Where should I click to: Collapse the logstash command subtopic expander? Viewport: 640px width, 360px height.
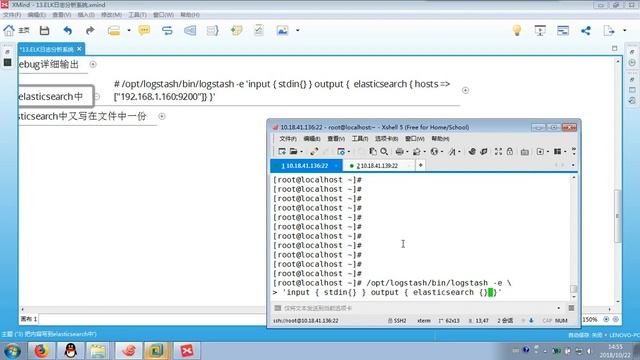pyautogui.click(x=465, y=90)
